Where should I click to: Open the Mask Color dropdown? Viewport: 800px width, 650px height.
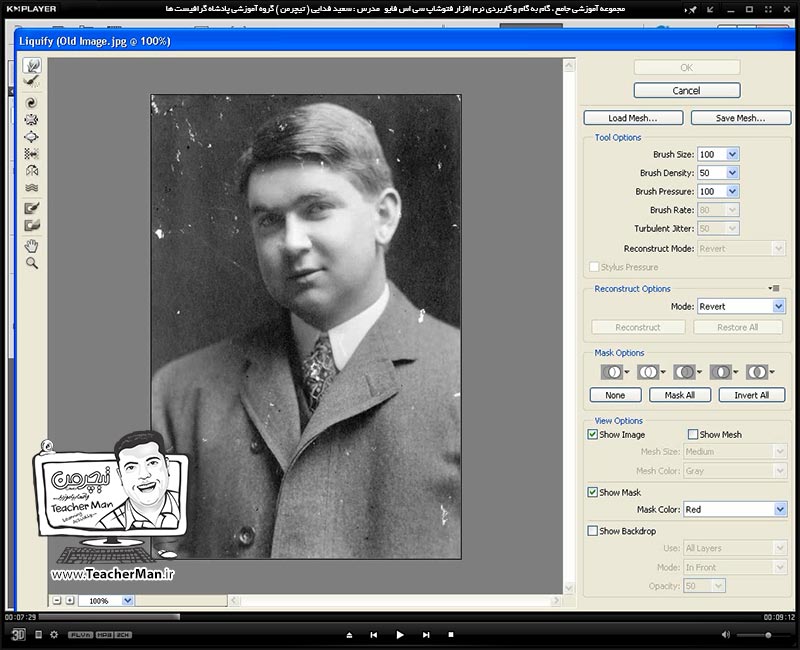click(780, 509)
